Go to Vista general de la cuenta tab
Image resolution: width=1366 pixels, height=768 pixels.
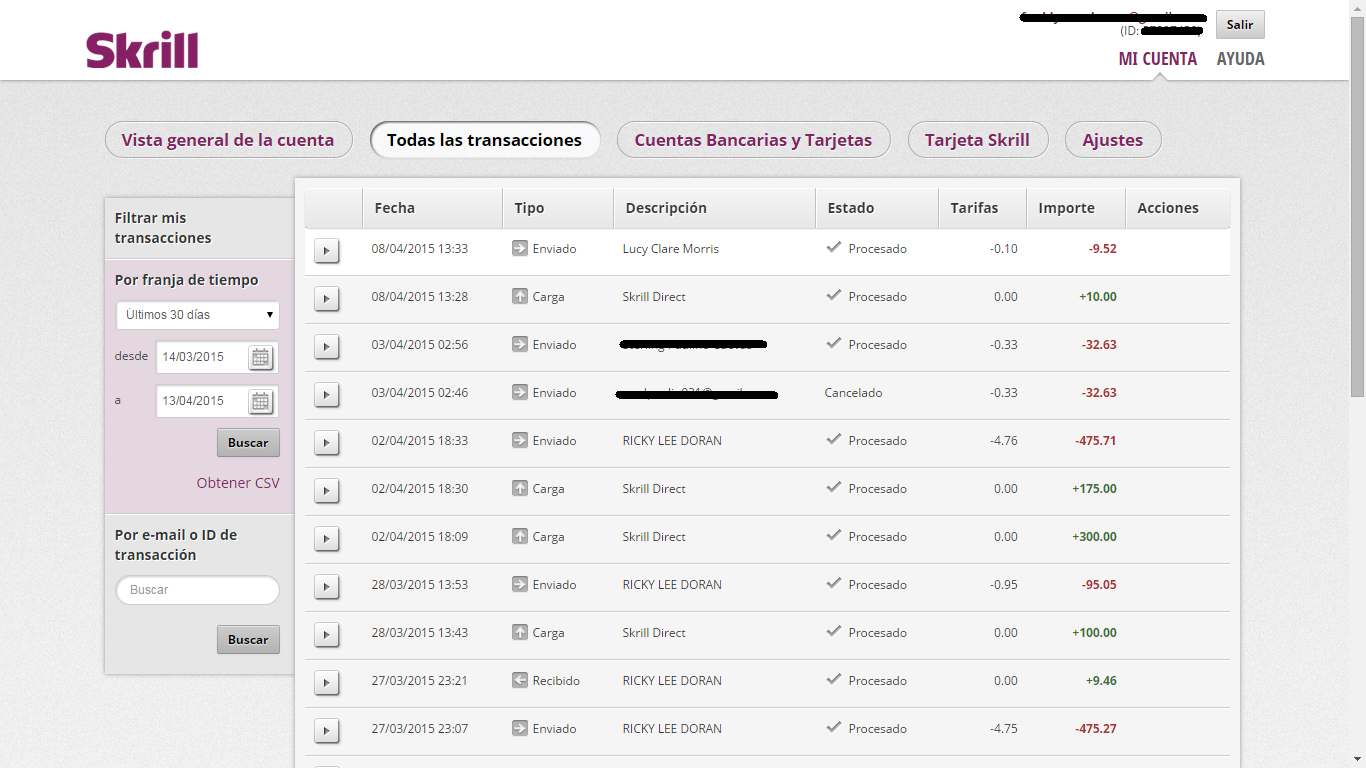(228, 140)
